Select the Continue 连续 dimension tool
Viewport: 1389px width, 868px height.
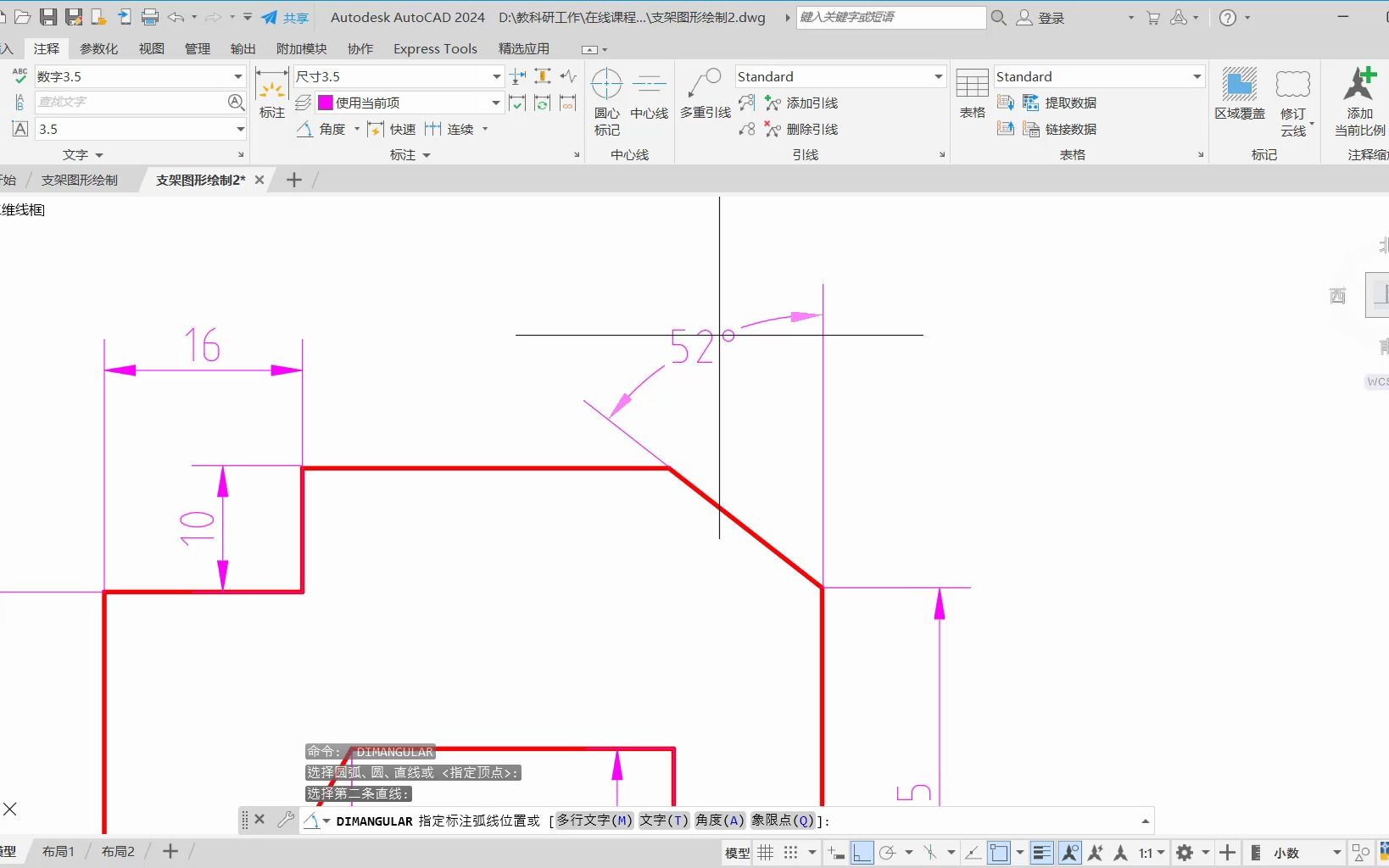coord(449,129)
